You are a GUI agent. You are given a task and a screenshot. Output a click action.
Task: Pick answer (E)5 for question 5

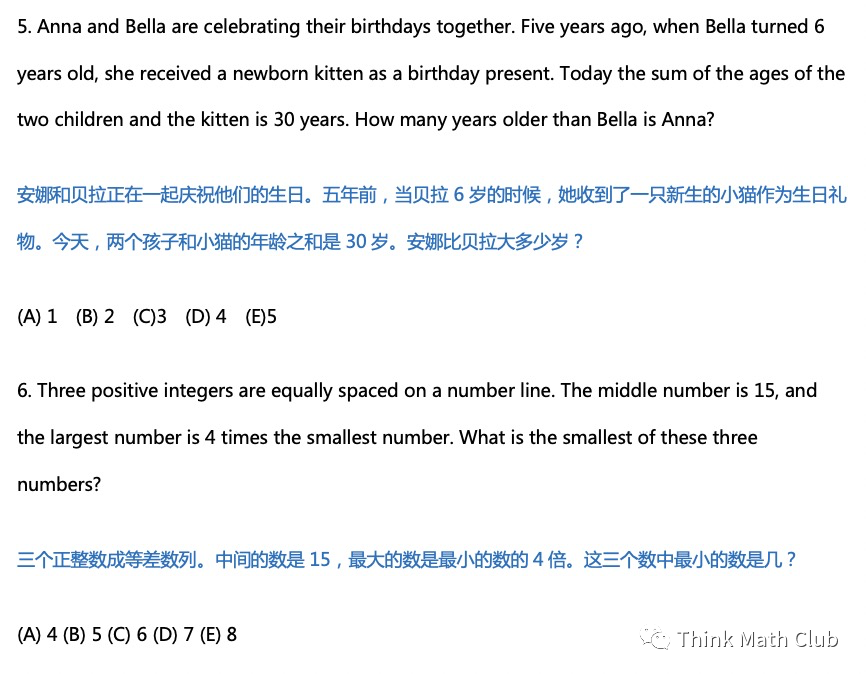pyautogui.click(x=261, y=317)
